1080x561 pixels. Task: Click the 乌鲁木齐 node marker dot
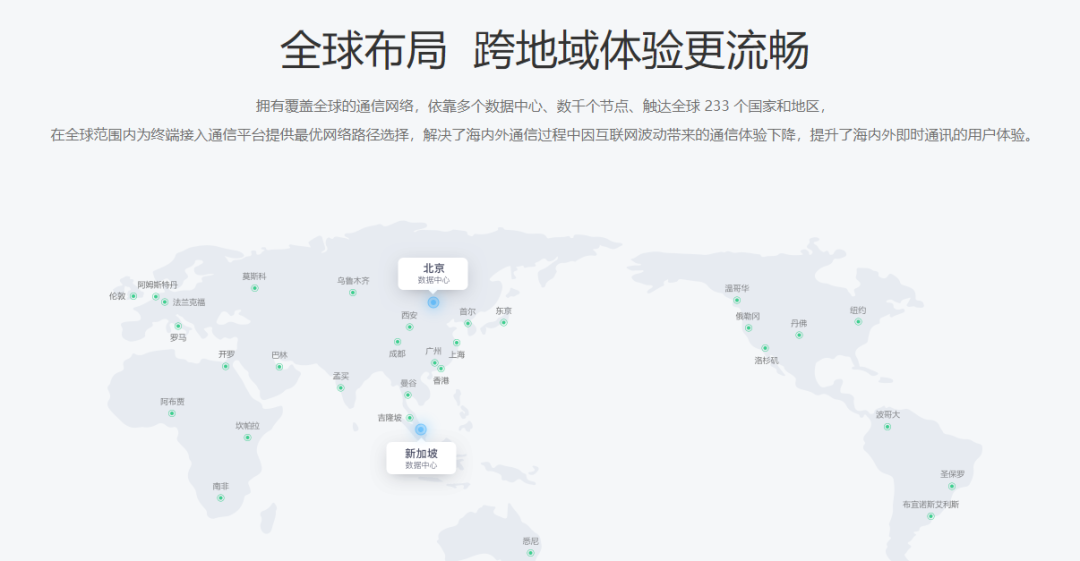(x=353, y=293)
